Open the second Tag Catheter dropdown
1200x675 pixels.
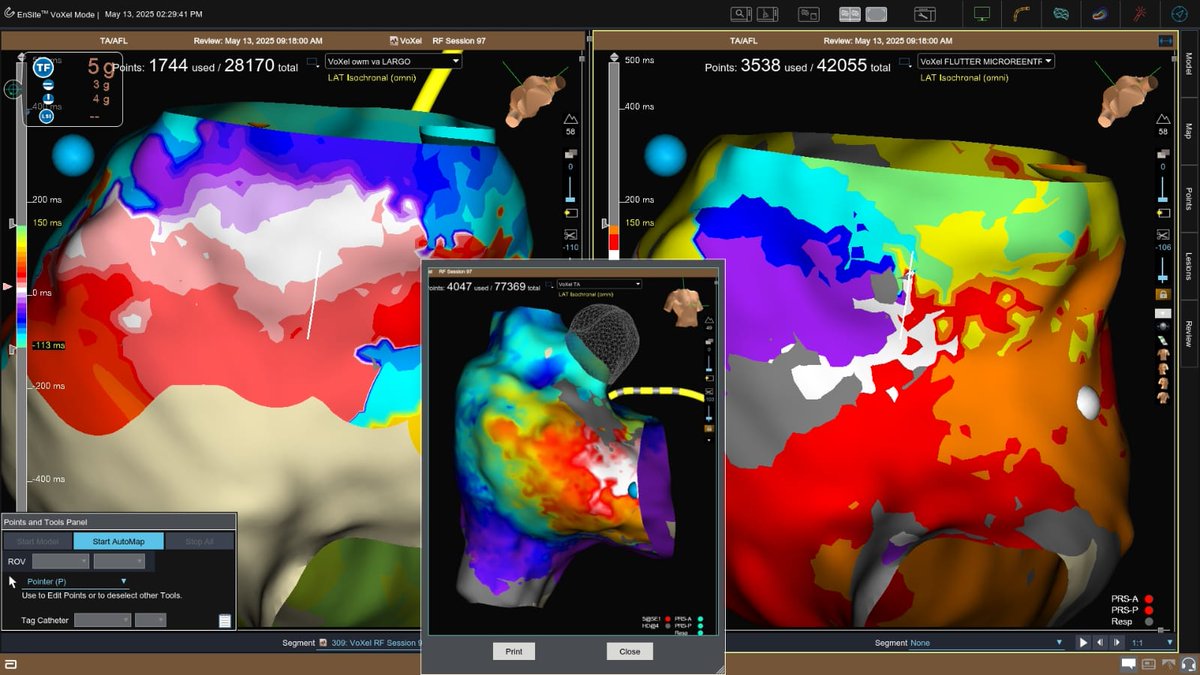pos(150,620)
